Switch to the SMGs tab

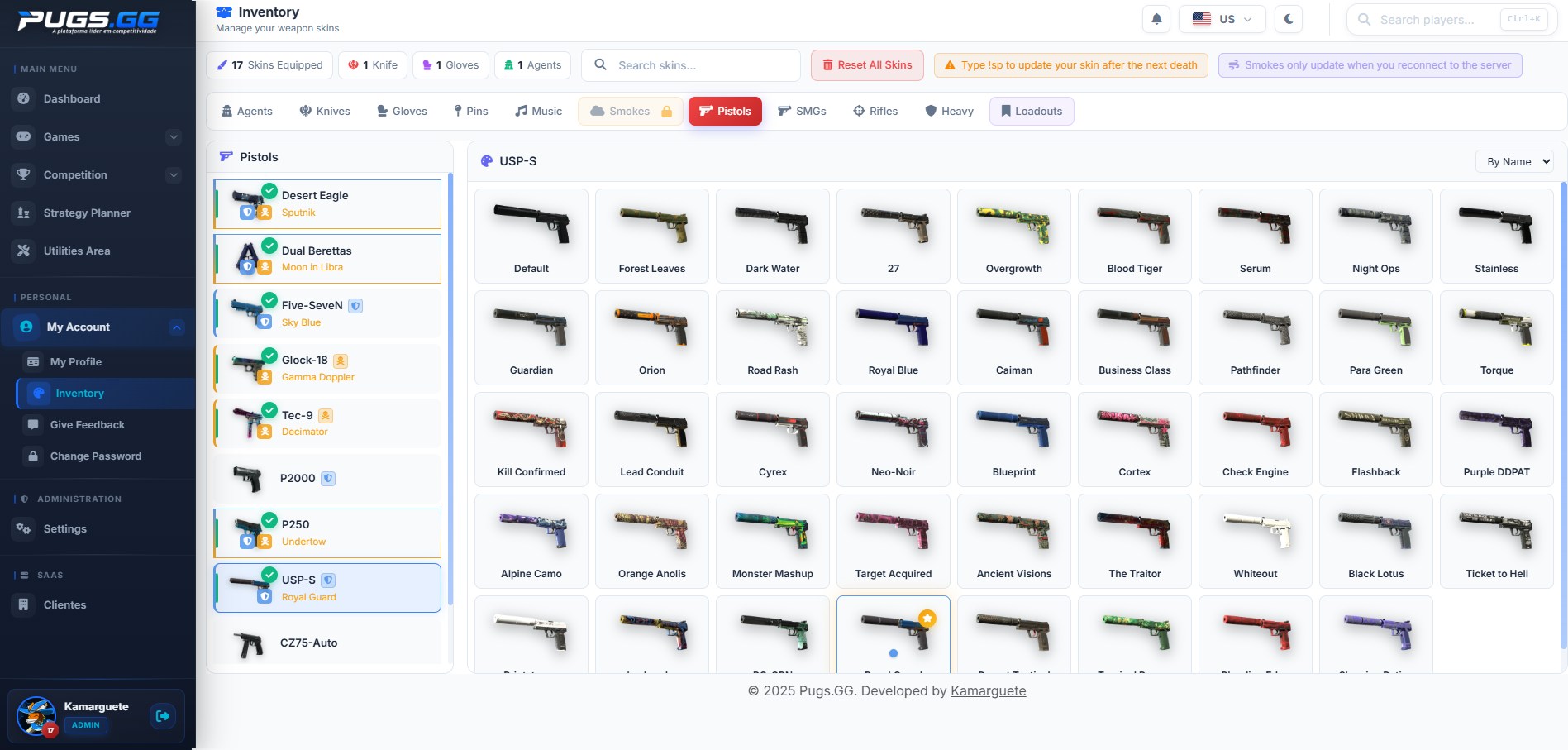802,110
